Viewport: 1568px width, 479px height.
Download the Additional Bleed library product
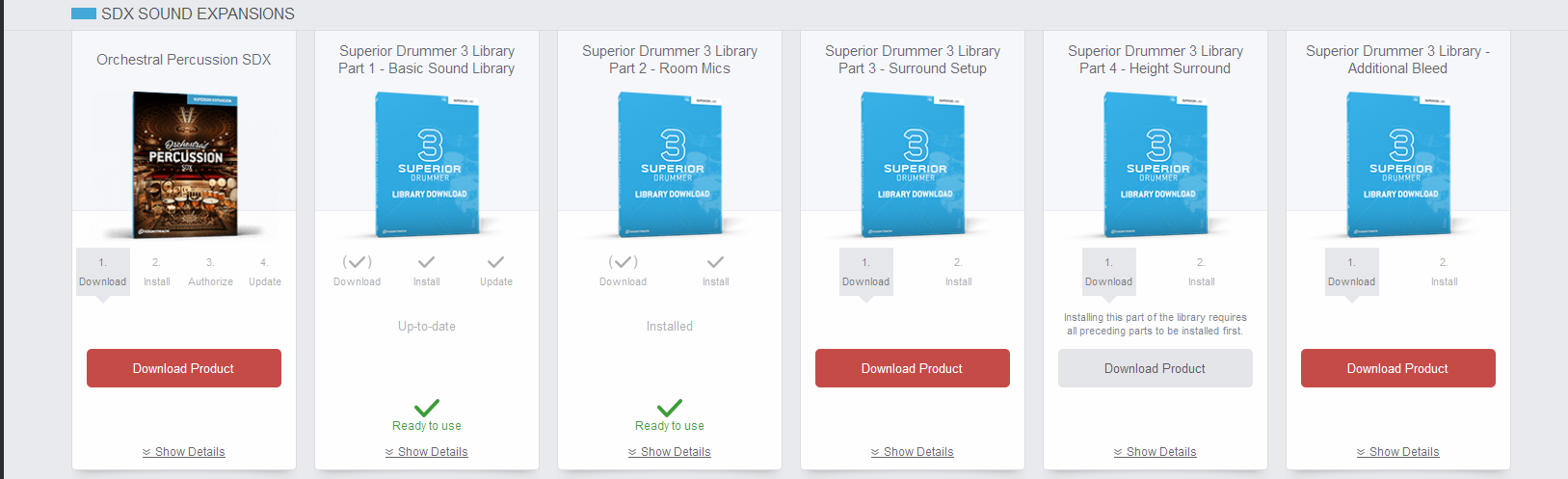point(1398,368)
